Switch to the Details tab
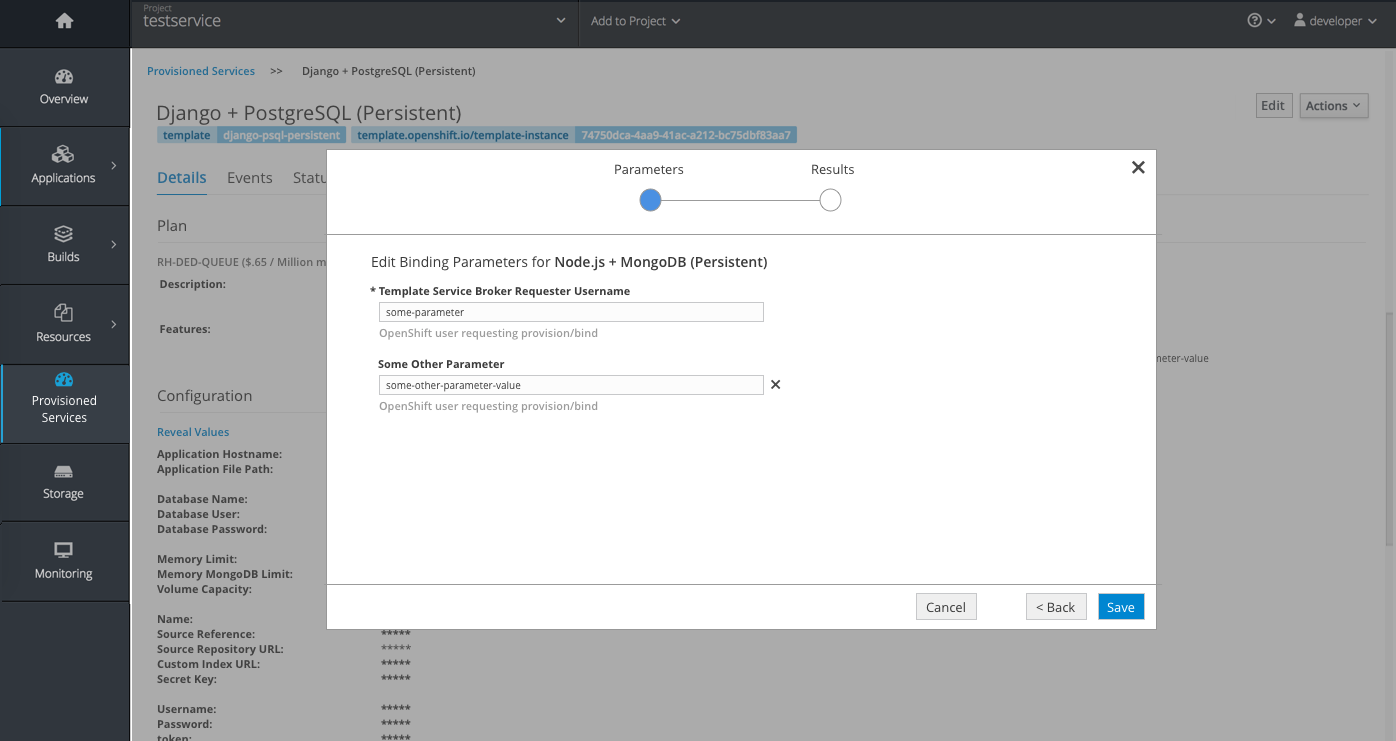This screenshot has height=741, width=1396. point(182,178)
